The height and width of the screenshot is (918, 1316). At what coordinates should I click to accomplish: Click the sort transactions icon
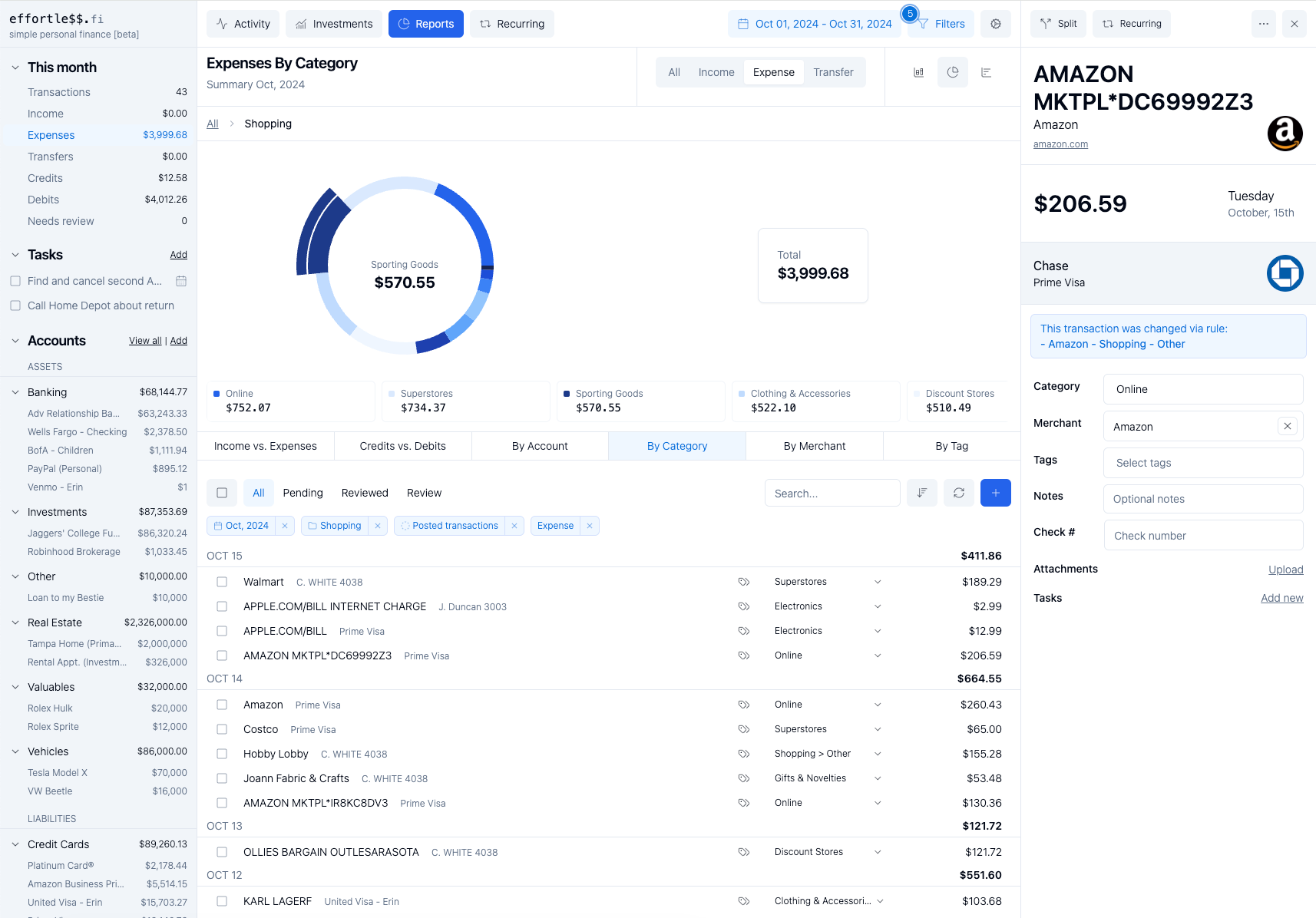point(921,493)
